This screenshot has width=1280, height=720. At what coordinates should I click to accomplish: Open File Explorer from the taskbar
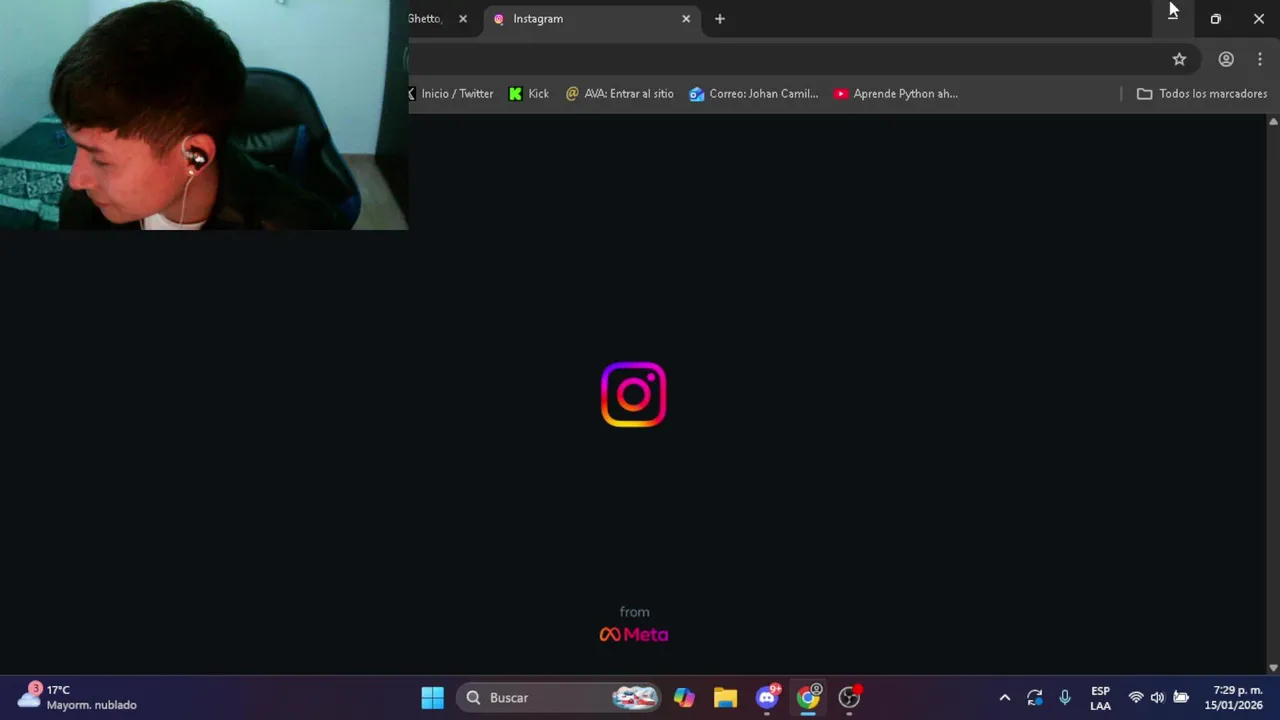pyautogui.click(x=725, y=698)
